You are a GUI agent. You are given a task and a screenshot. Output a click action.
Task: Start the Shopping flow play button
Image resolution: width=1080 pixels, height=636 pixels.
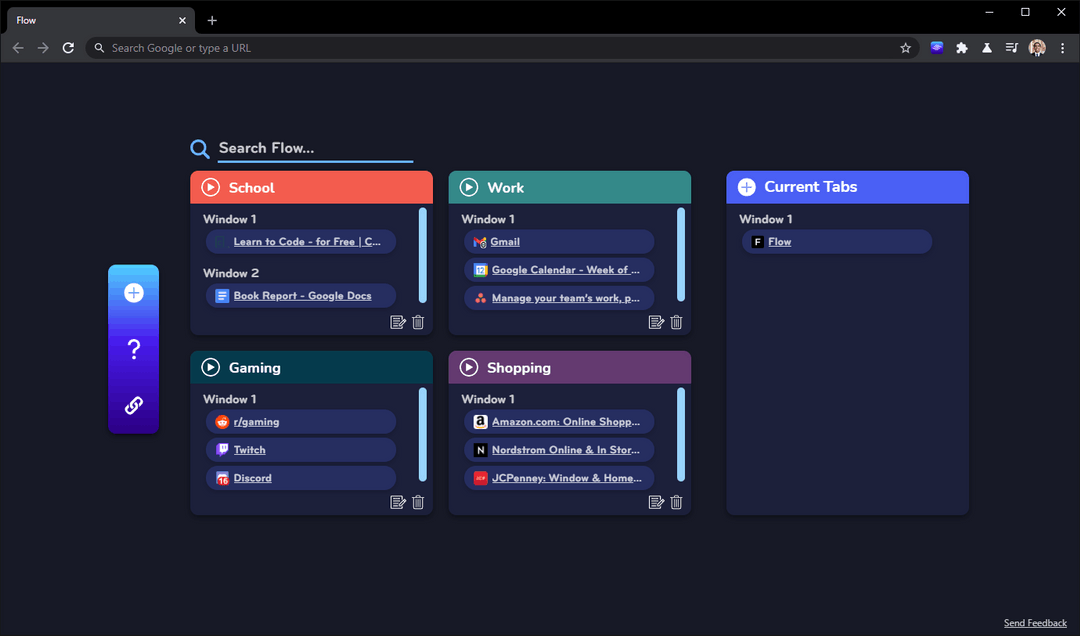coord(469,367)
